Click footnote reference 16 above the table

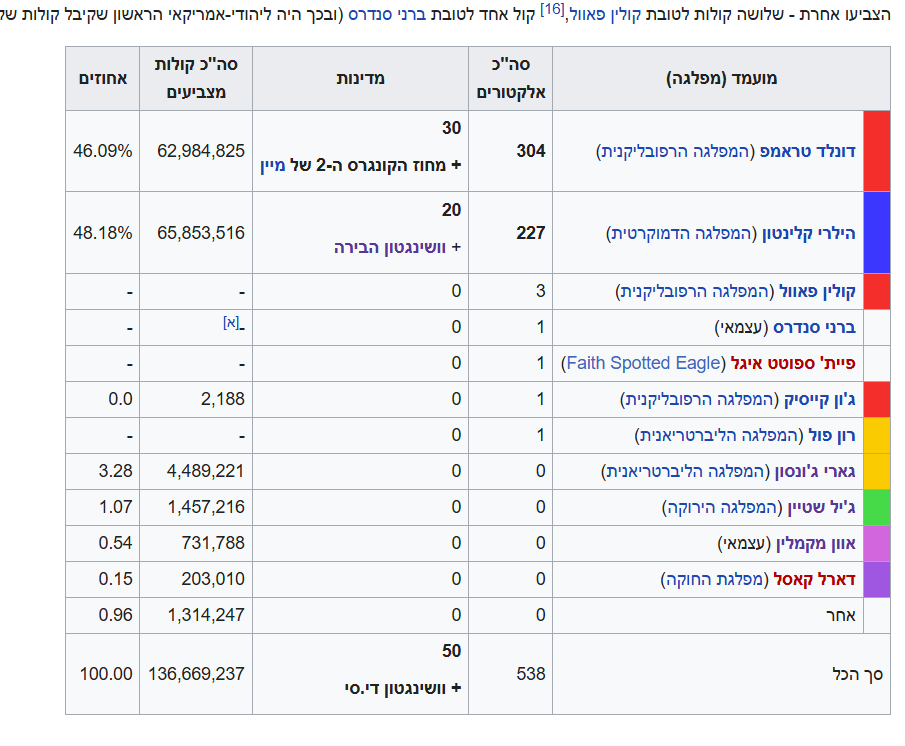(x=552, y=10)
